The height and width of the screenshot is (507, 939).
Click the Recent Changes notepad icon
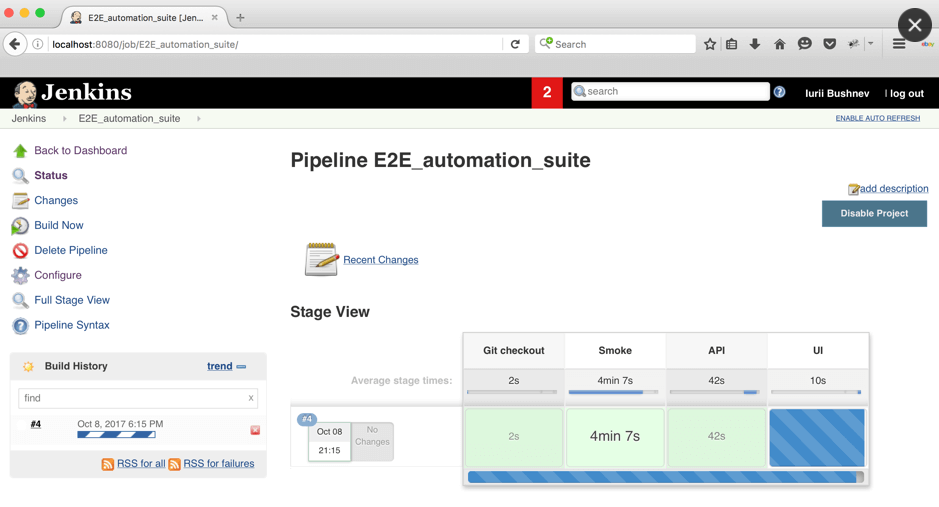321,259
